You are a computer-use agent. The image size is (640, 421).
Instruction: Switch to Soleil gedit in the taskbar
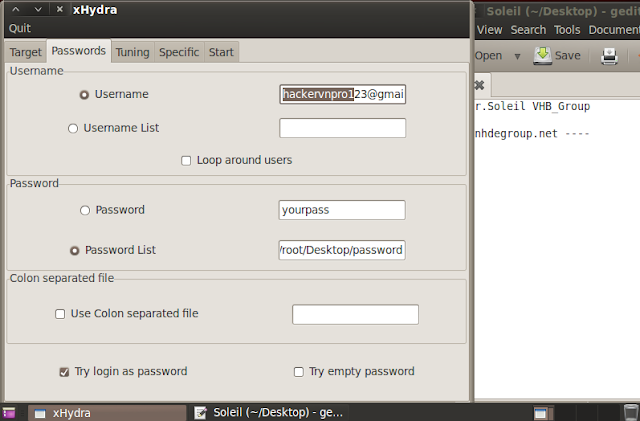(x=269, y=413)
